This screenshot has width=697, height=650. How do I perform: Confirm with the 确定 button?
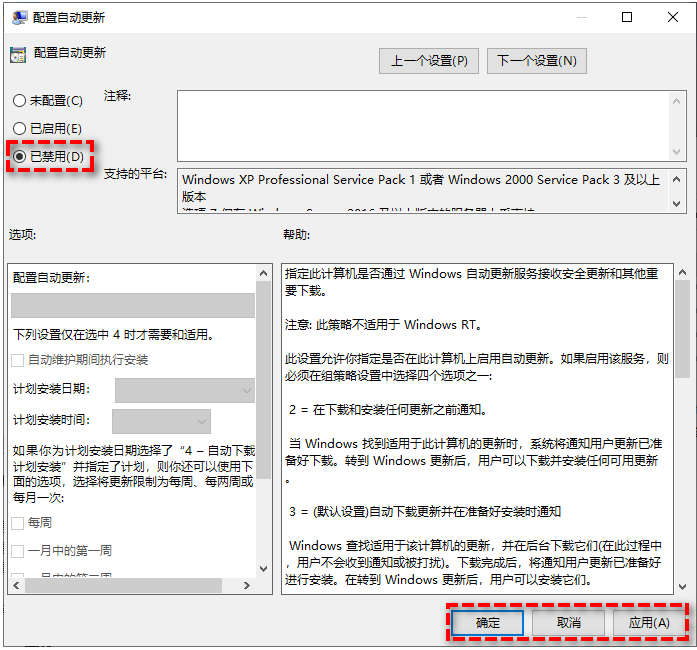click(x=487, y=622)
